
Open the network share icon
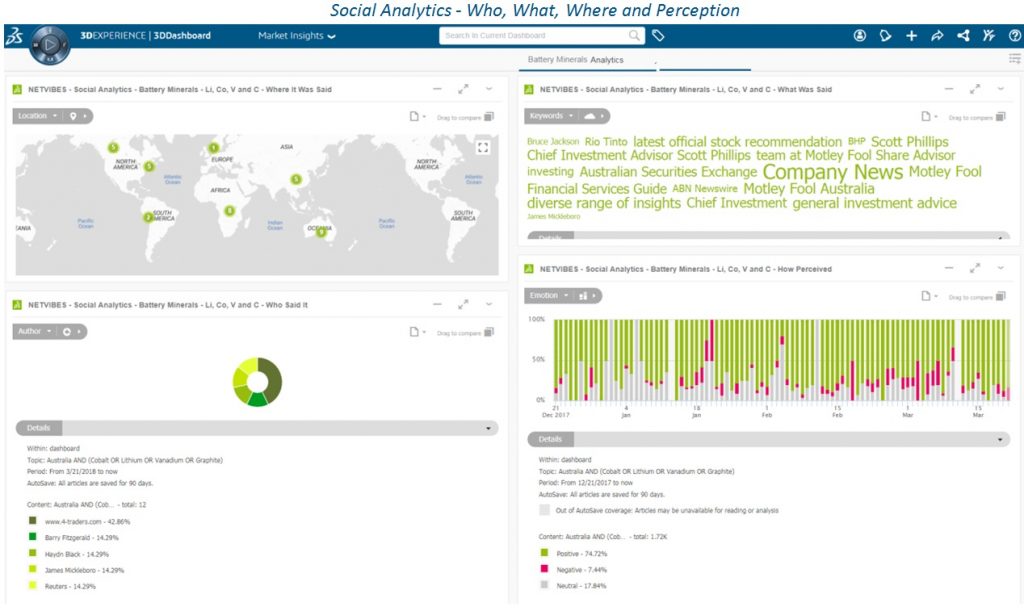(x=963, y=35)
